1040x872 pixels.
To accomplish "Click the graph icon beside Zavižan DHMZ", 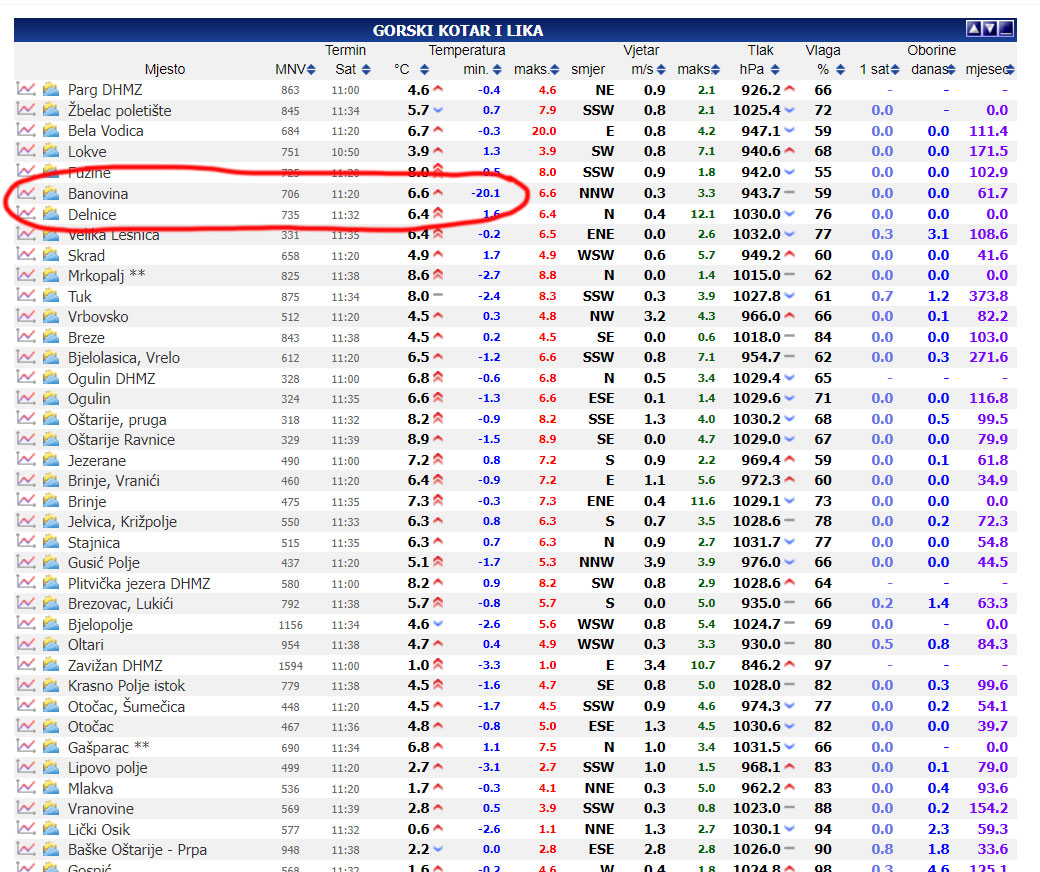I will [x=26, y=665].
